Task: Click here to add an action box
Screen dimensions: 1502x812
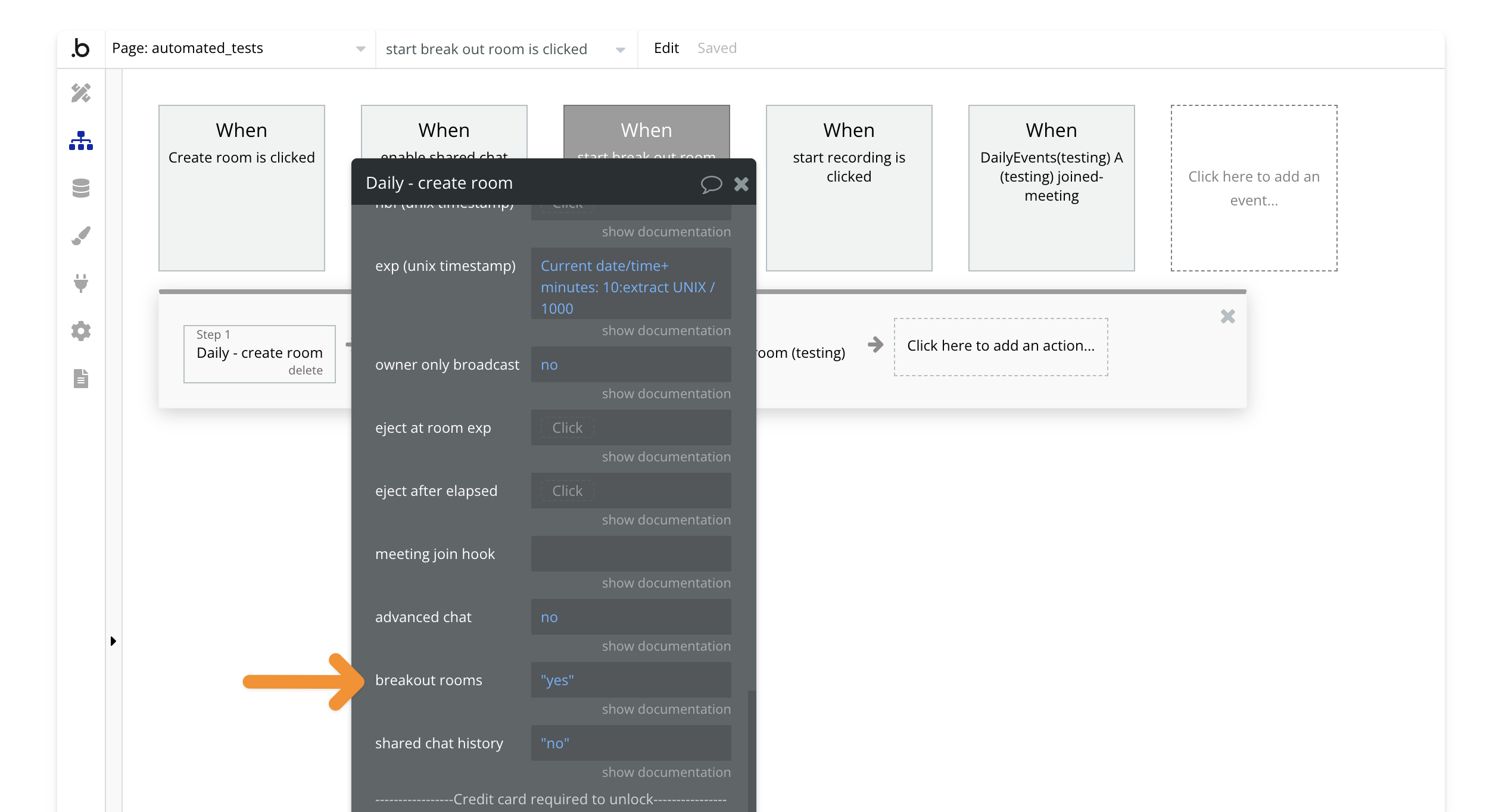Action: [1001, 346]
